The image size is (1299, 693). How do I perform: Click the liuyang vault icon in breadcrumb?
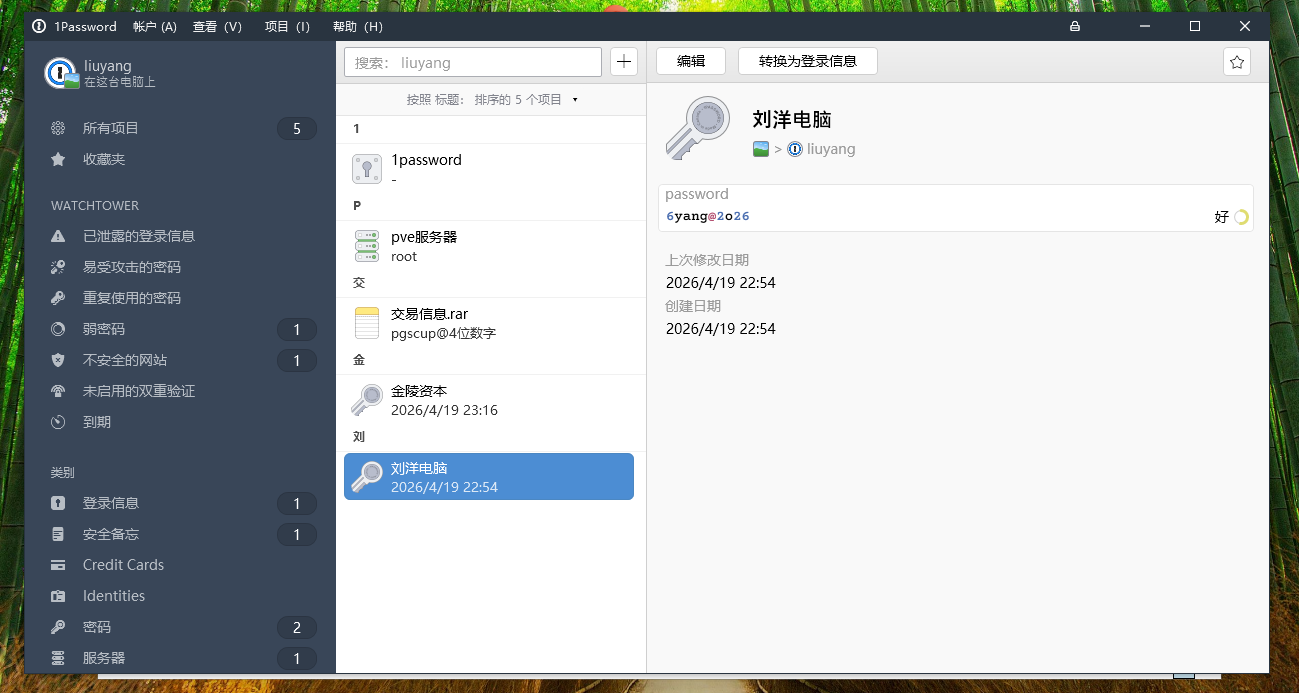point(794,149)
